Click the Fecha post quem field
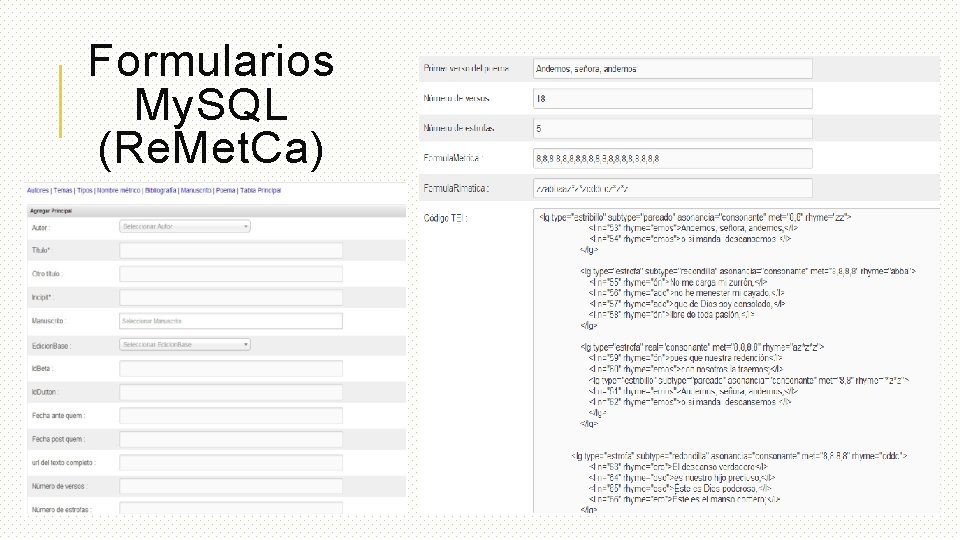960x540 pixels. pos(231,439)
